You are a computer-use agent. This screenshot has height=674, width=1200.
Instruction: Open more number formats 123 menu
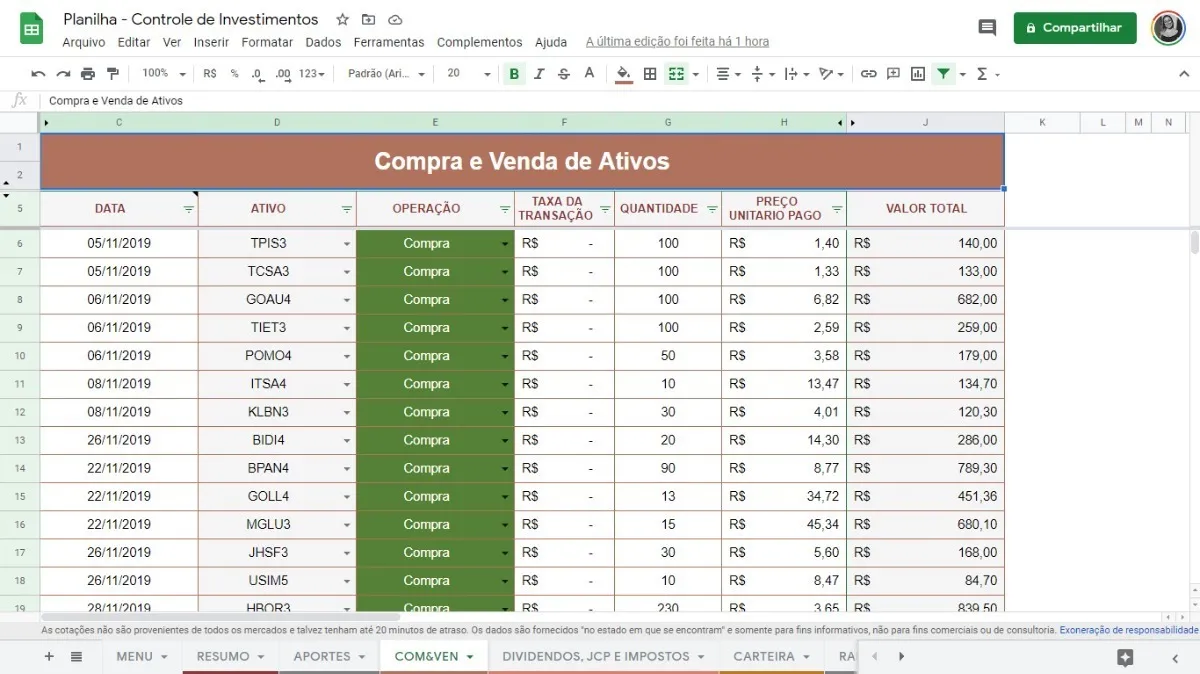(x=312, y=74)
